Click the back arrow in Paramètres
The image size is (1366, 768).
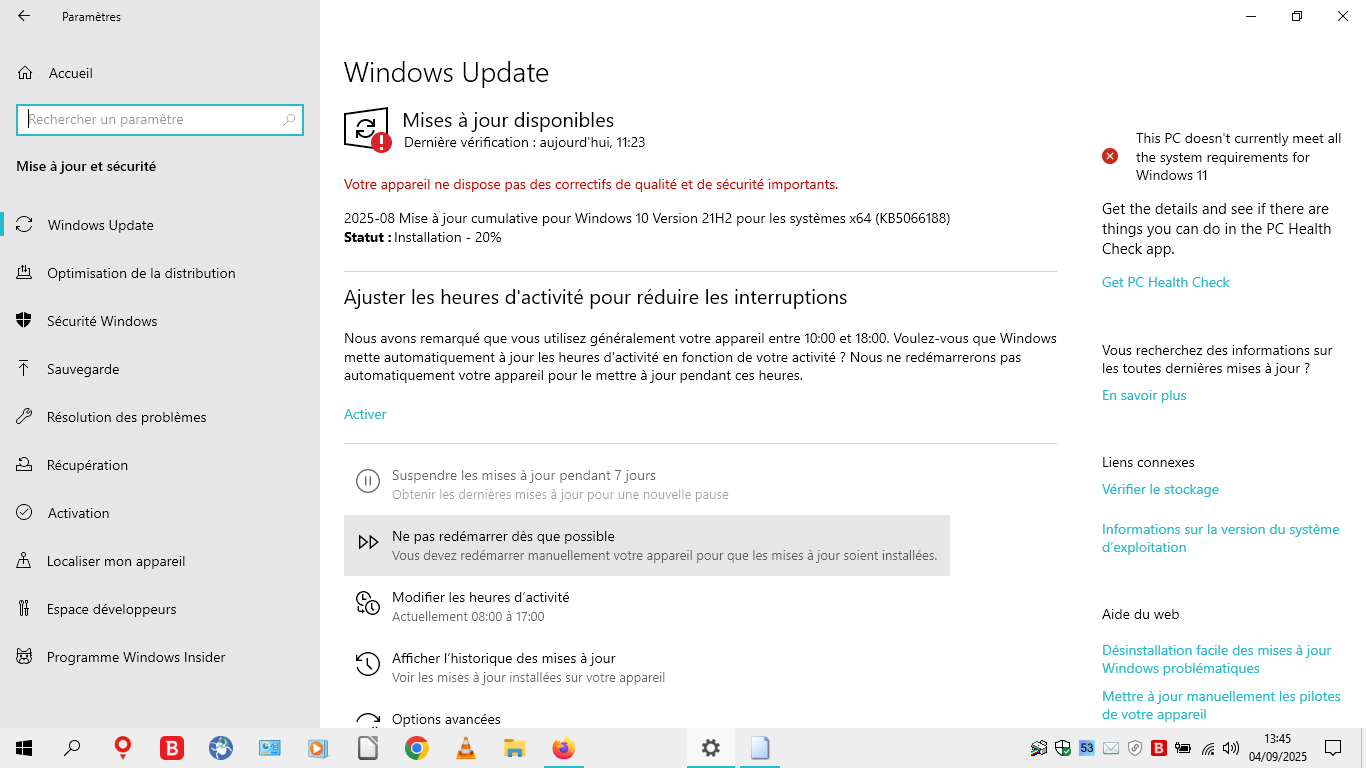coord(24,16)
